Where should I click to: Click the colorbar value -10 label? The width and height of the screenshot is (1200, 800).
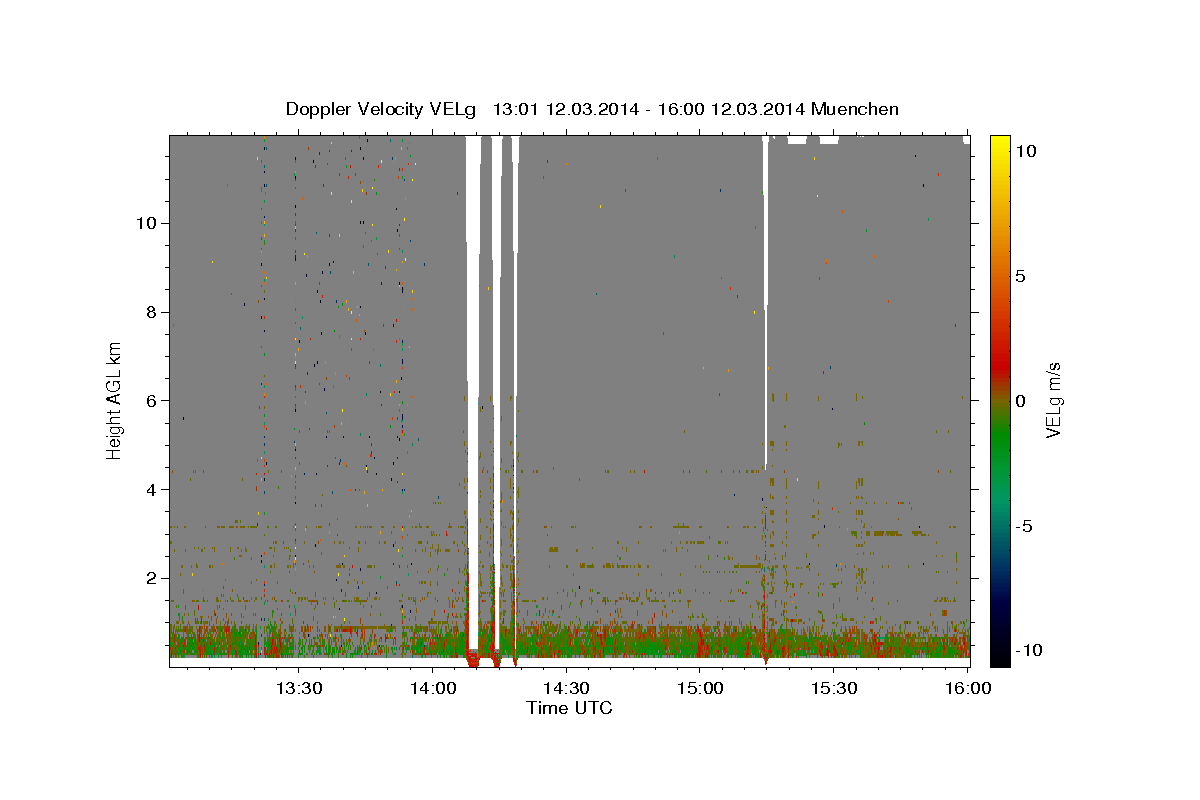1028,650
